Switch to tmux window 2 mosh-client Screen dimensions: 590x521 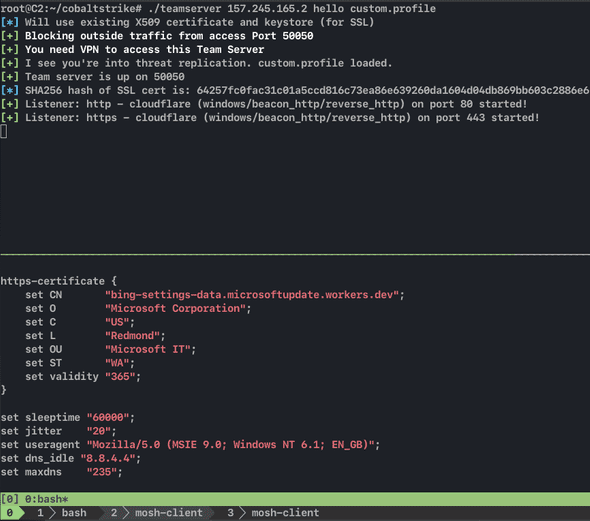(x=157, y=513)
